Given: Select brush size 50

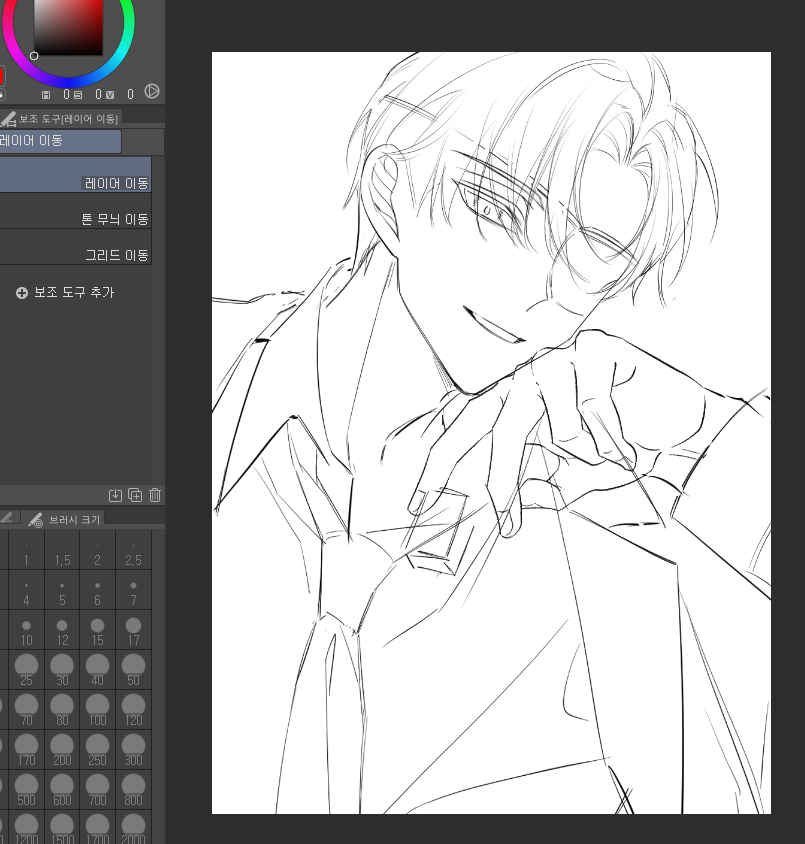Looking at the screenshot, I should pos(133,670).
